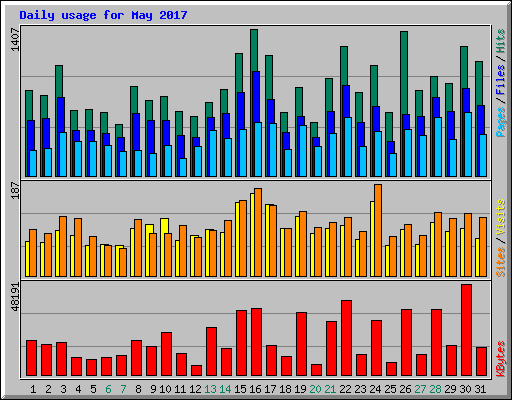
Task: Click day 15 on the x-axis
Action: click(240, 389)
